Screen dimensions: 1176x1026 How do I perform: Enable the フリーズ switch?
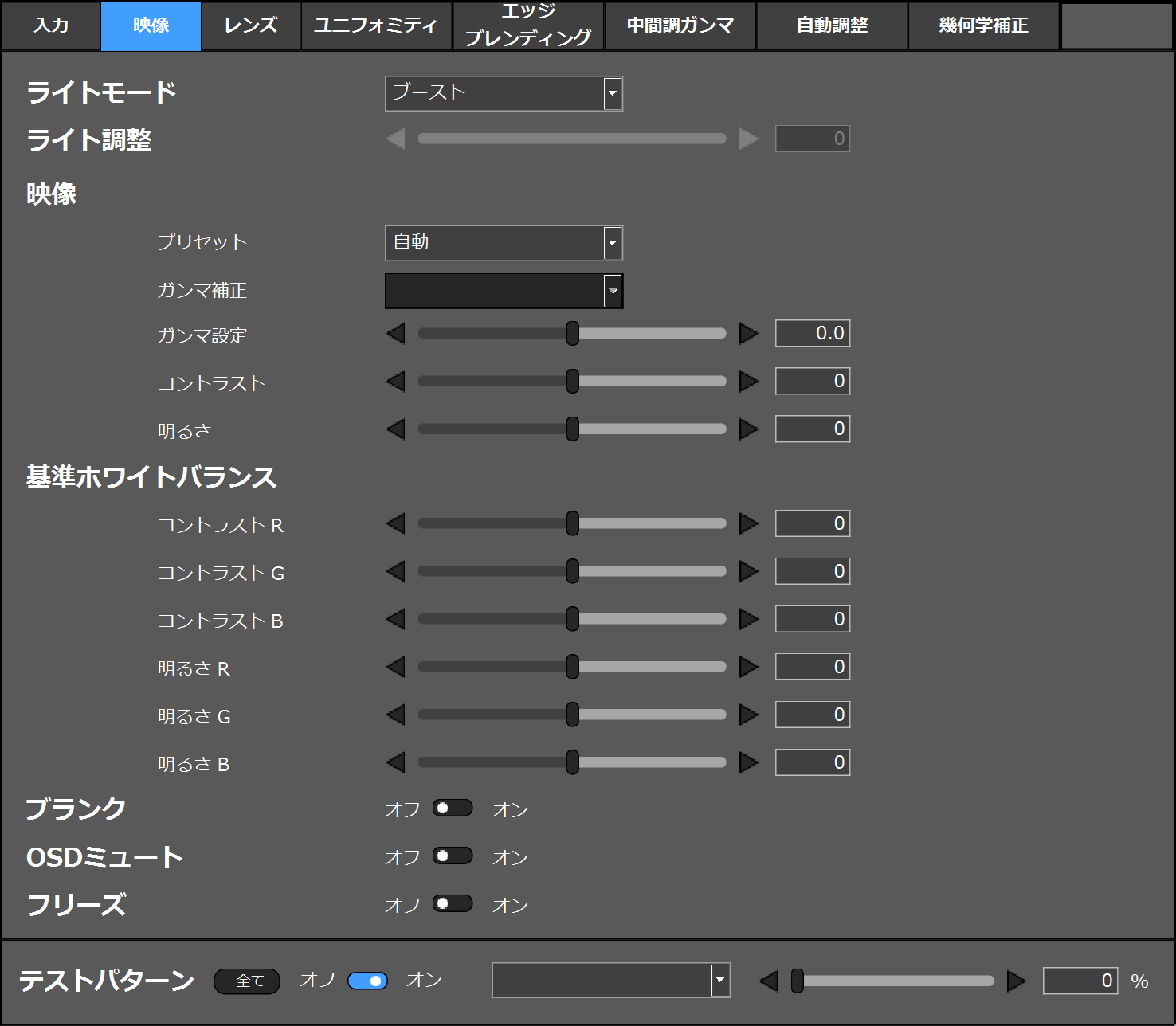(453, 904)
